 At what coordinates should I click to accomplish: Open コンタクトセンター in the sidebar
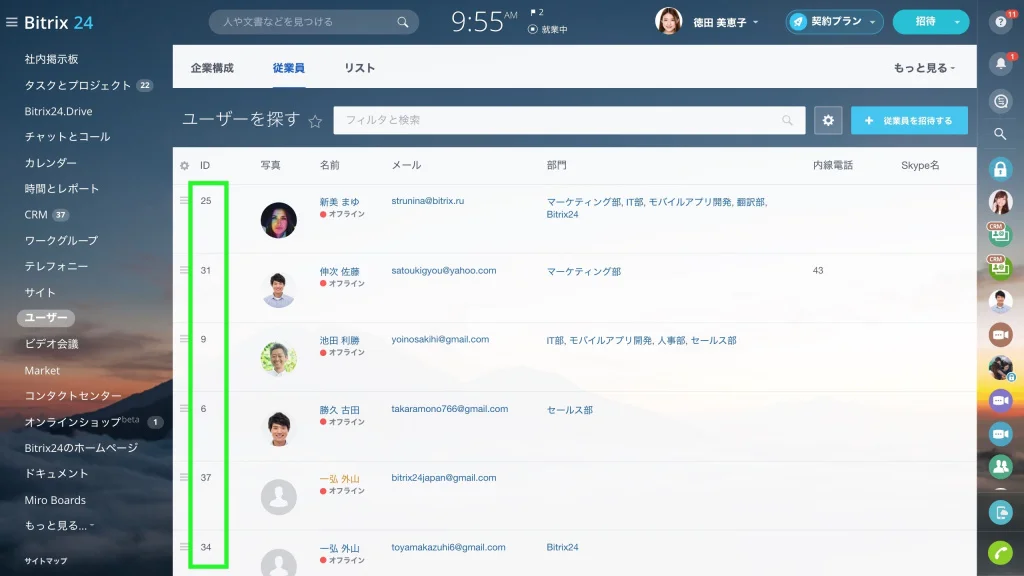pyautogui.click(x=73, y=396)
